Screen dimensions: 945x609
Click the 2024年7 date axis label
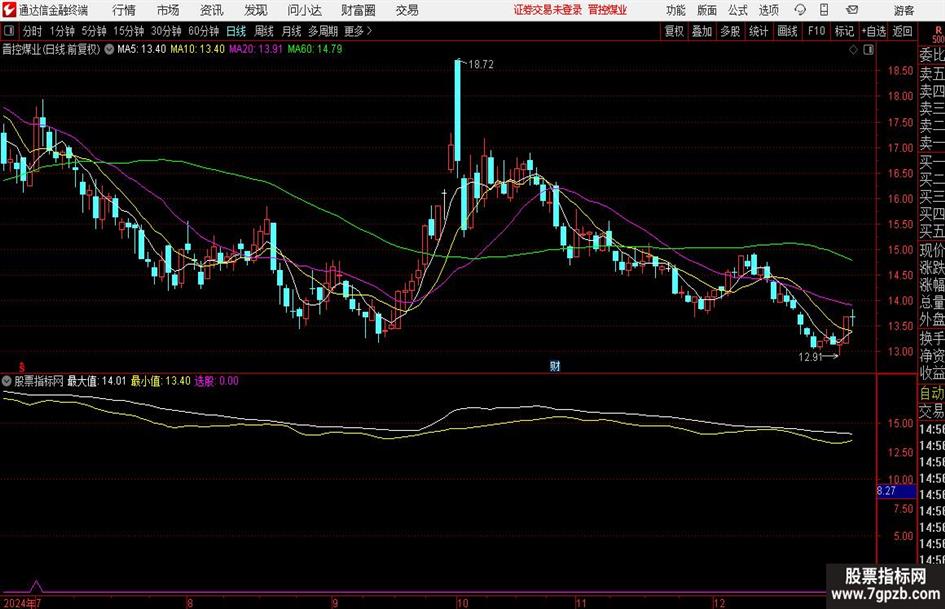(x=21, y=603)
